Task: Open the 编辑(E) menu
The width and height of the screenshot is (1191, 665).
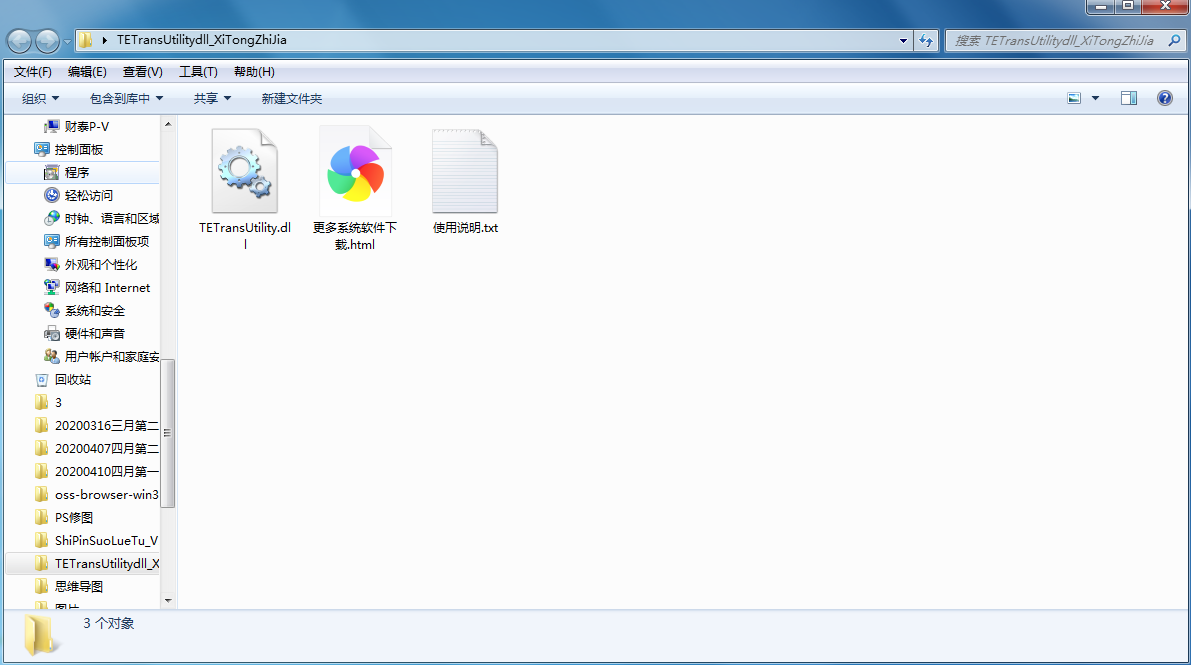Action: click(x=87, y=71)
